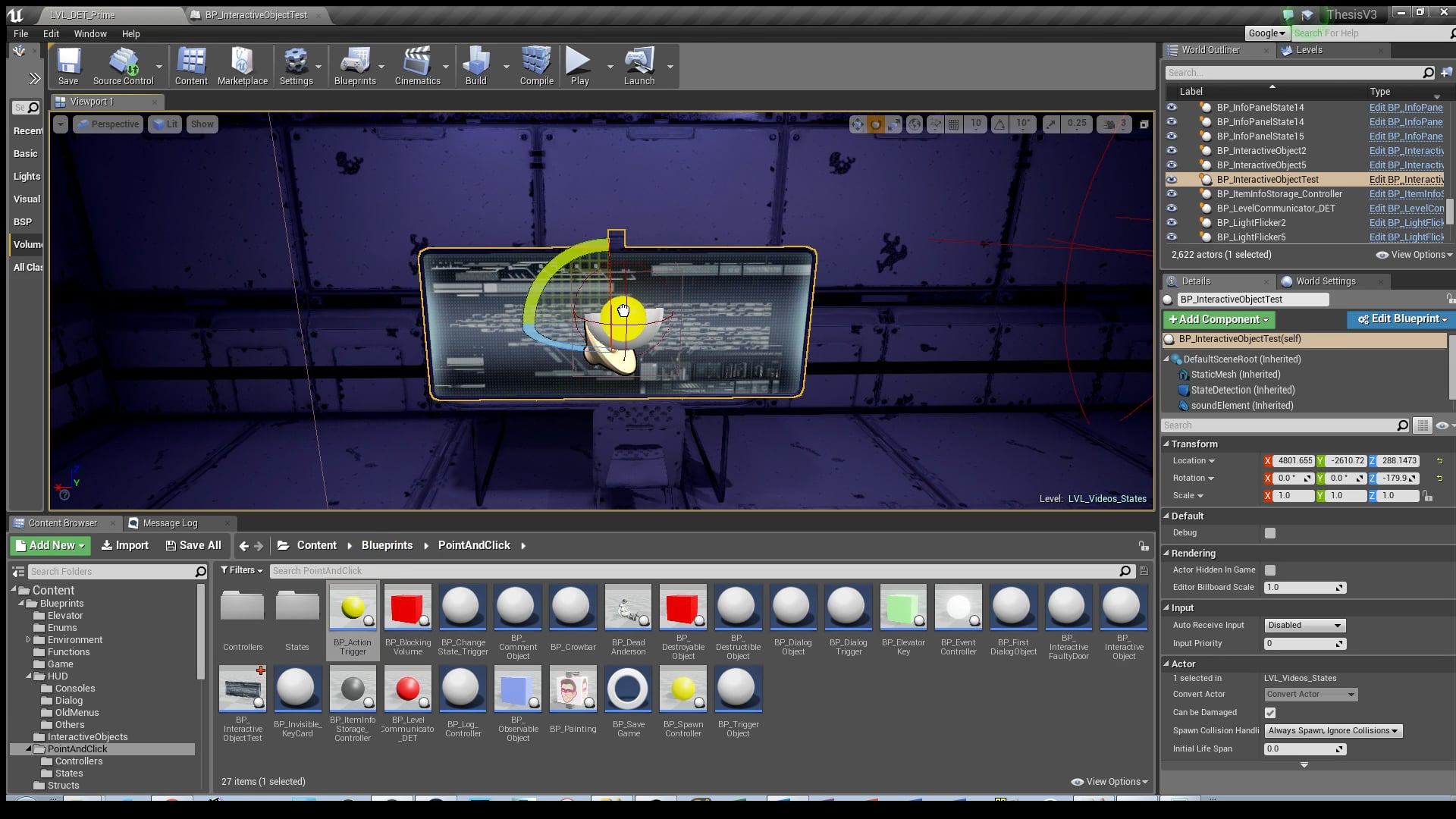The height and width of the screenshot is (819, 1456).
Task: Click the Import button in Content Browser
Action: pyautogui.click(x=125, y=545)
